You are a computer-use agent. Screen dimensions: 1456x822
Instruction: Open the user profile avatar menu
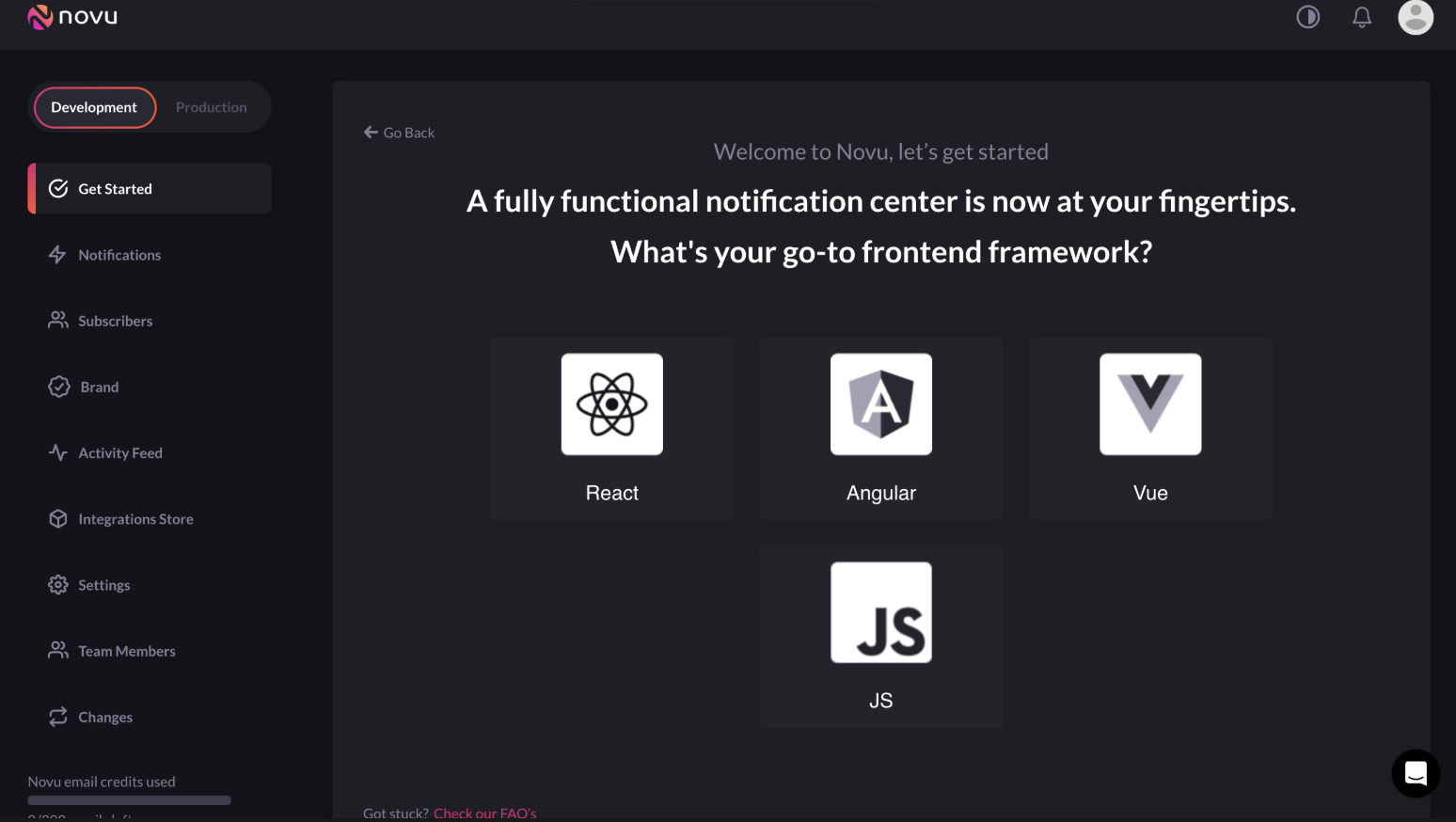pyautogui.click(x=1416, y=17)
